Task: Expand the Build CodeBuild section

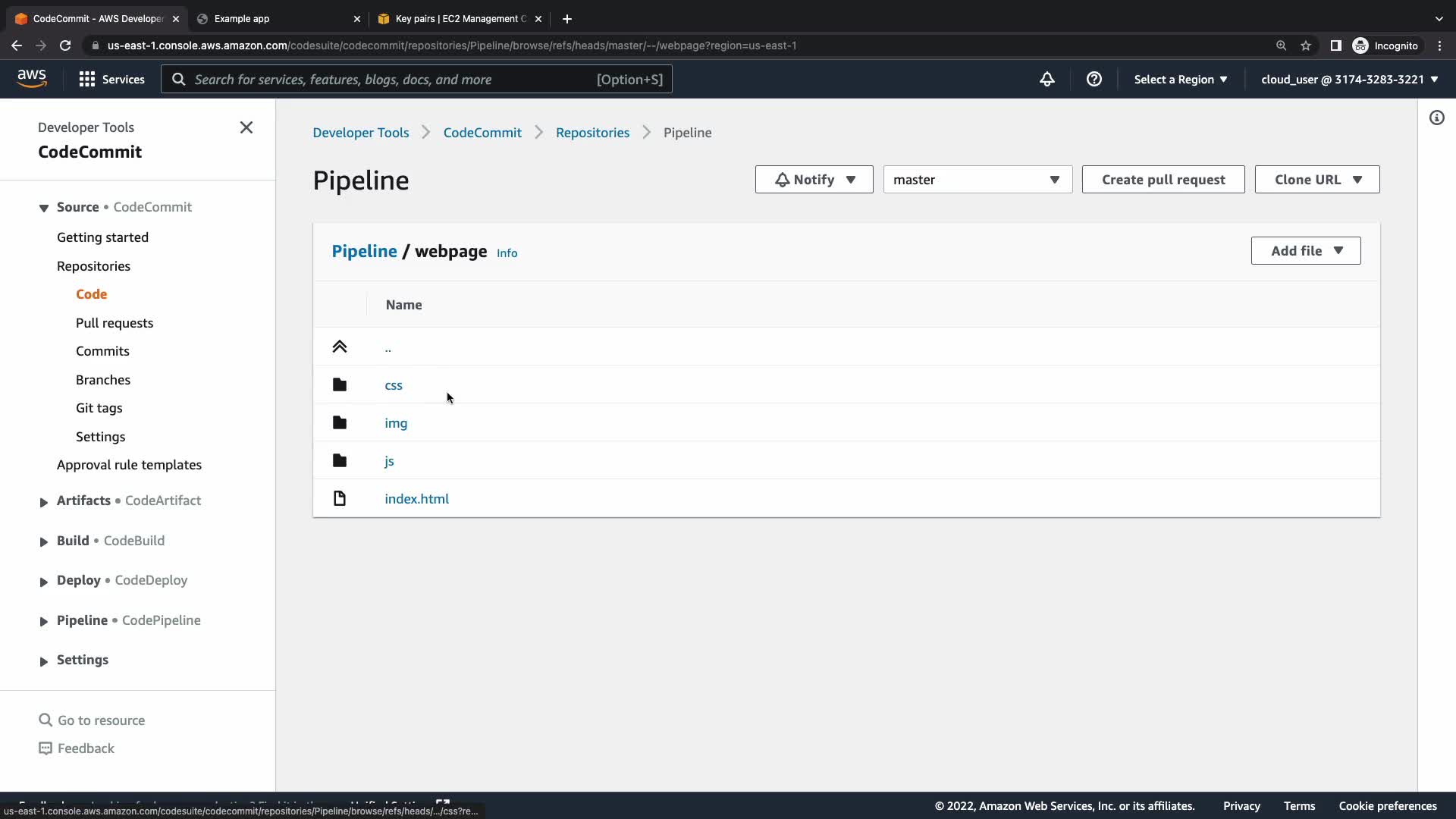Action: coord(44,541)
